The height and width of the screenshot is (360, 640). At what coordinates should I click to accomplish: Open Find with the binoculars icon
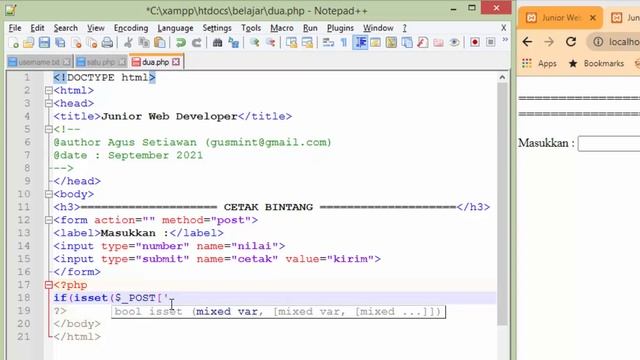(217, 42)
